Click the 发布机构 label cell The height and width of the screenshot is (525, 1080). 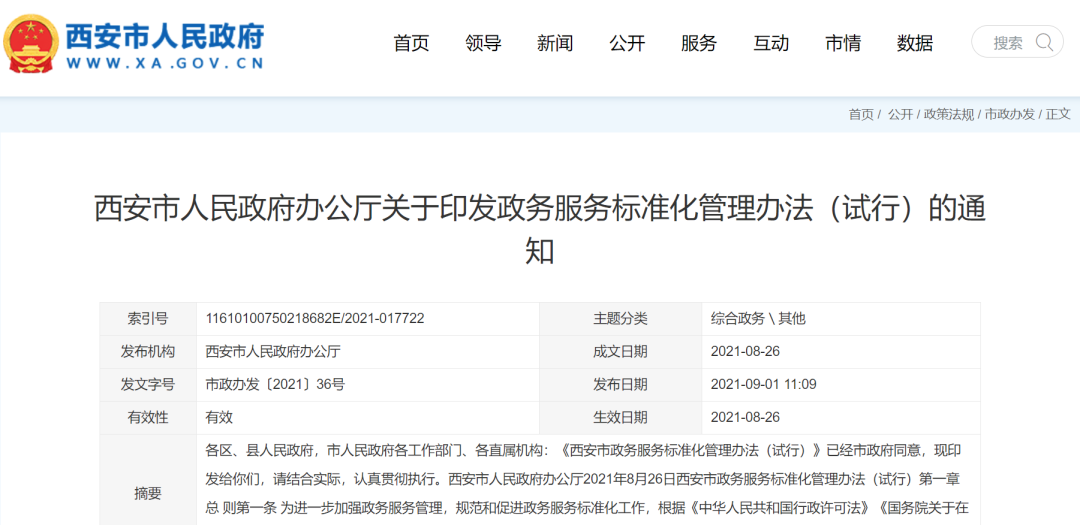pos(147,352)
